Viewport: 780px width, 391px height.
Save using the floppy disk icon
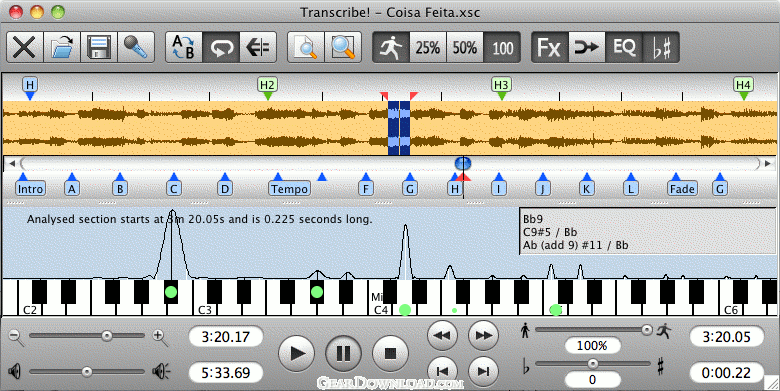click(98, 48)
